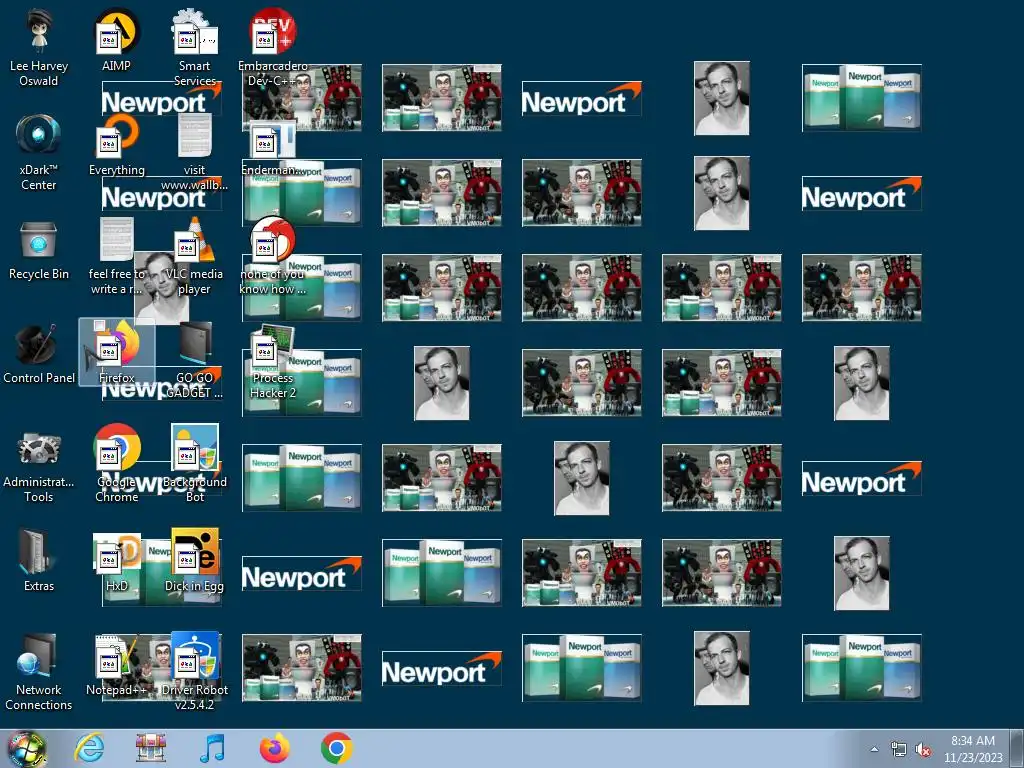
Task: Show hidden tray icons arrow
Action: click(x=874, y=749)
